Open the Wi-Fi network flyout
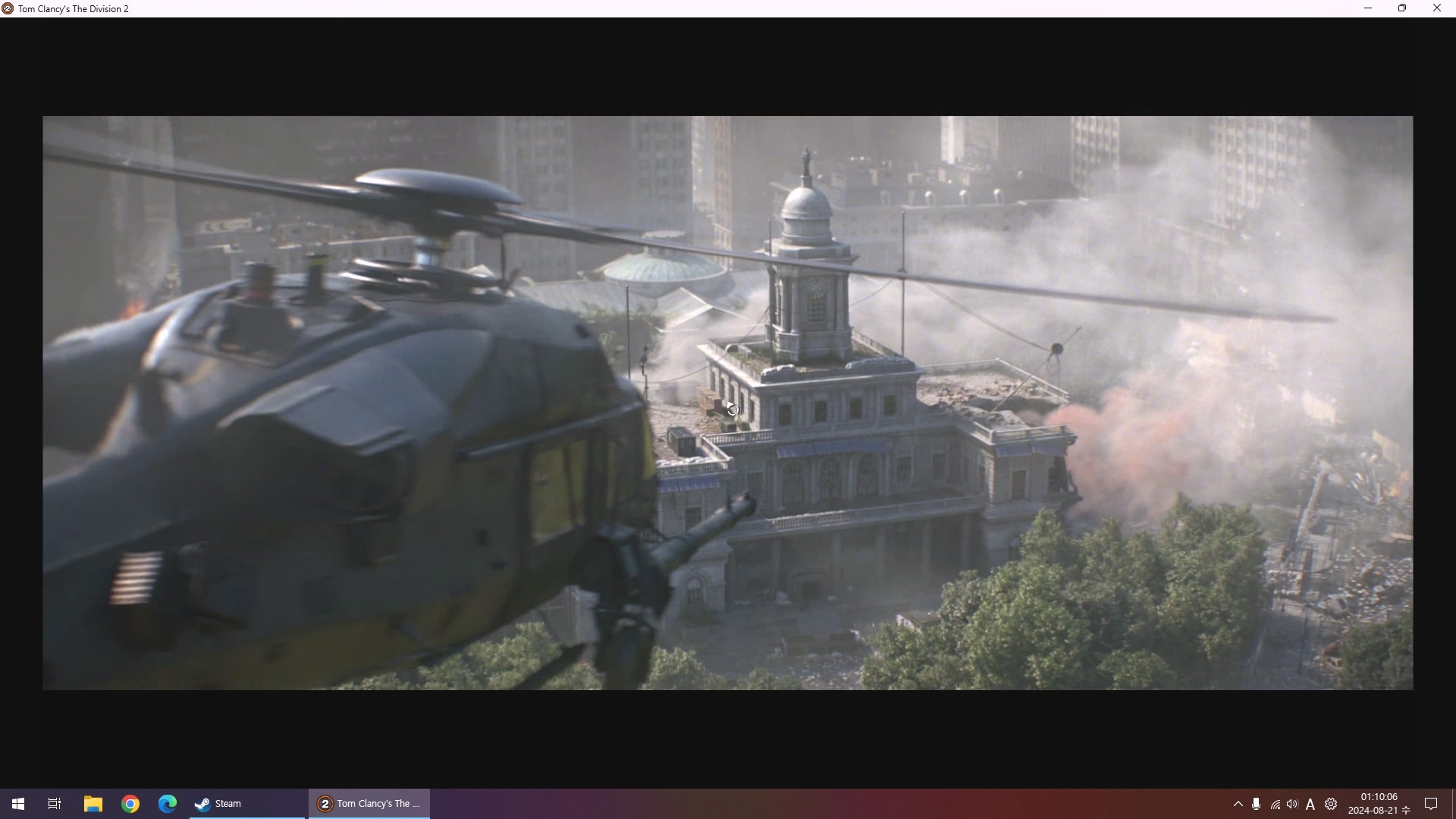 click(x=1275, y=805)
